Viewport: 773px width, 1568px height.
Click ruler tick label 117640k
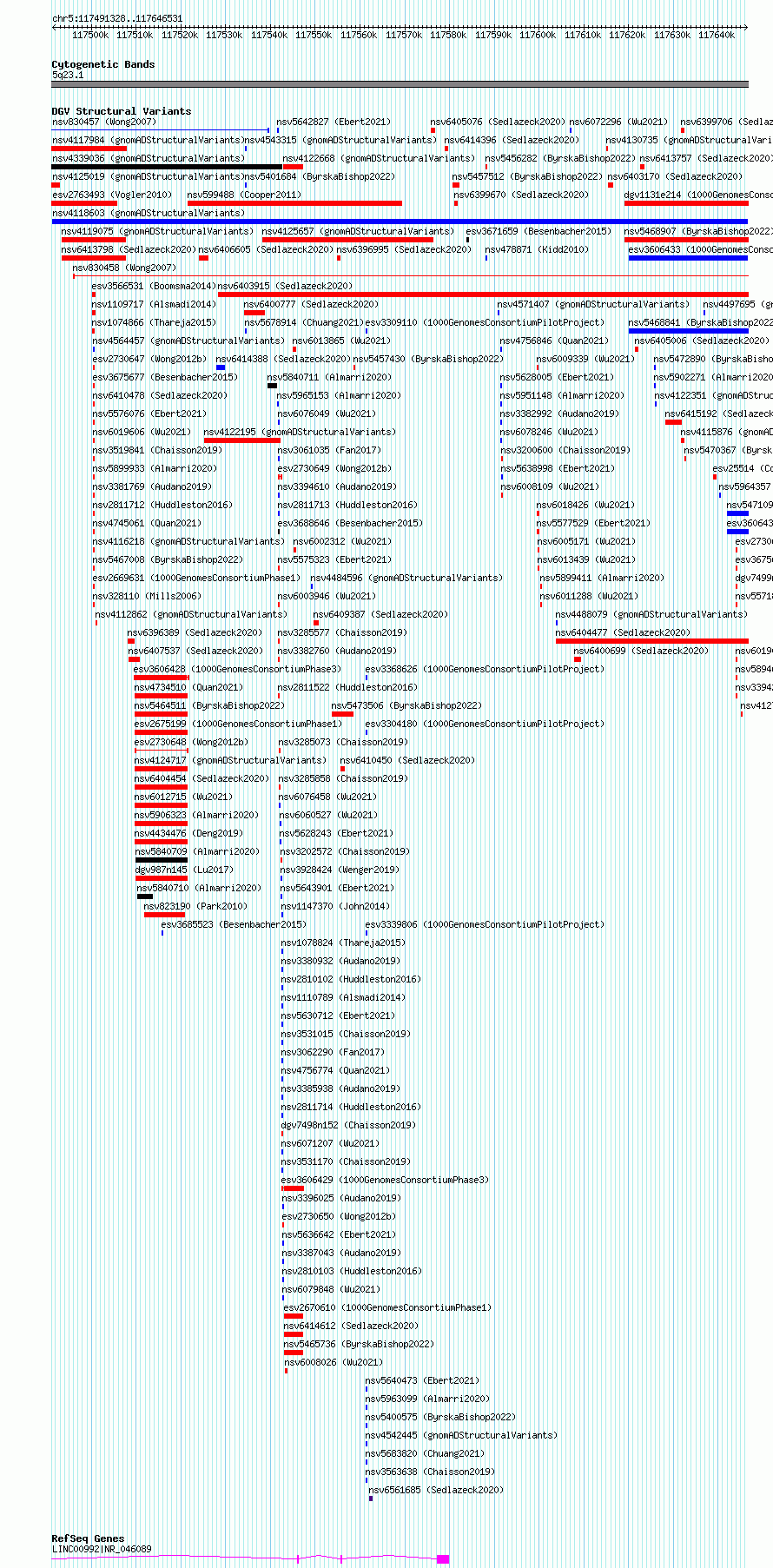click(x=717, y=35)
